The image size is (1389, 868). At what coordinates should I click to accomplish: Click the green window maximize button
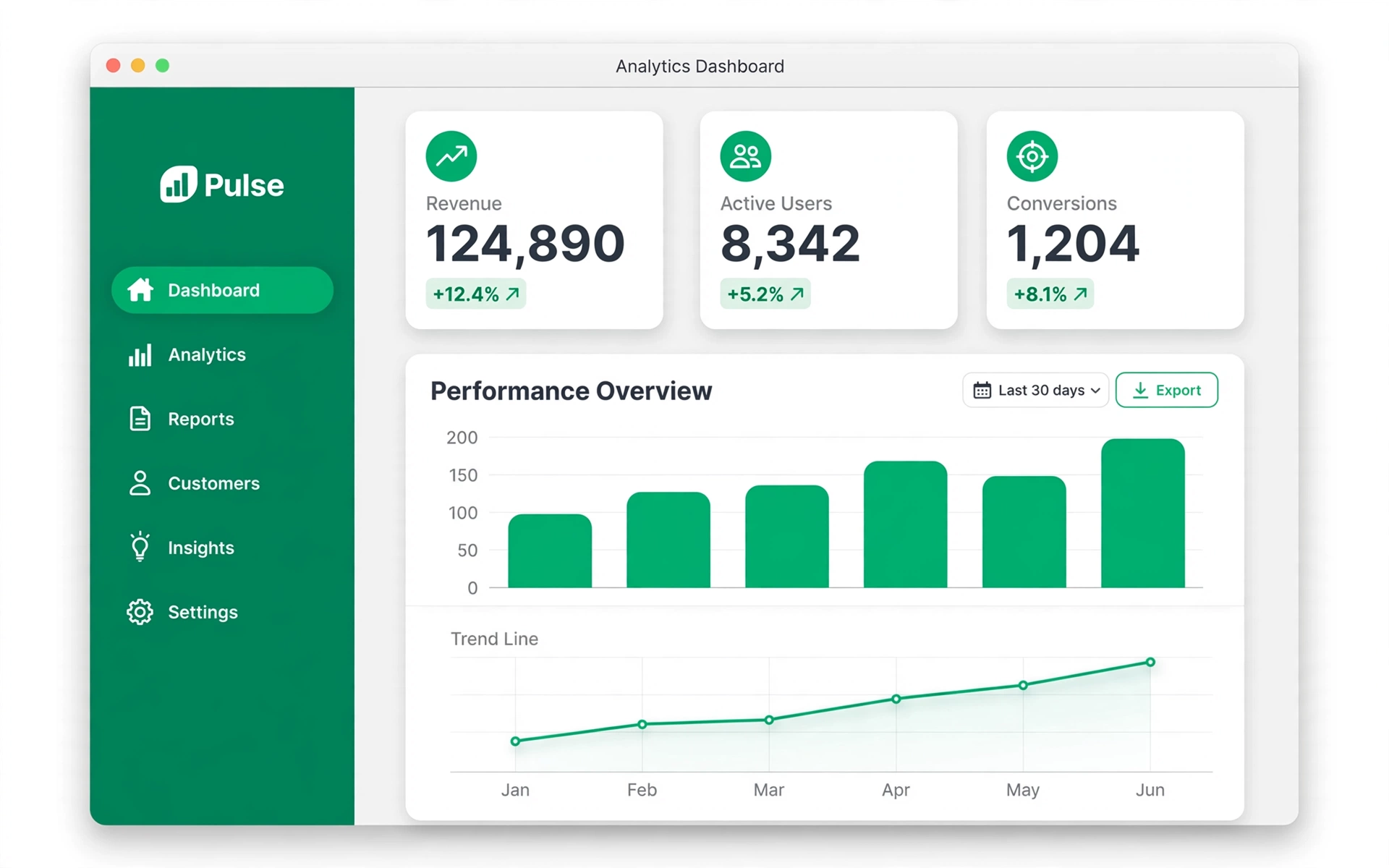163,66
